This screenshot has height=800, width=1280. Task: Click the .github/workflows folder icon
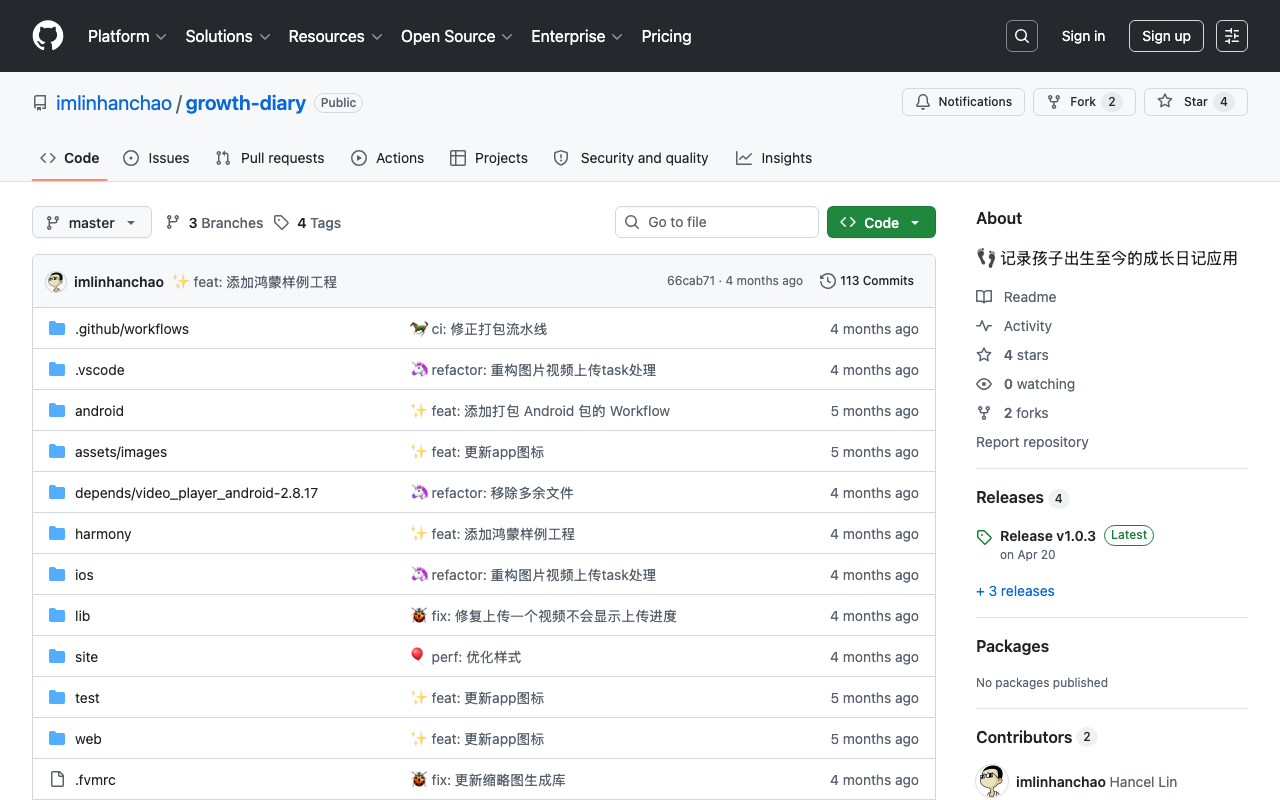coord(57,329)
